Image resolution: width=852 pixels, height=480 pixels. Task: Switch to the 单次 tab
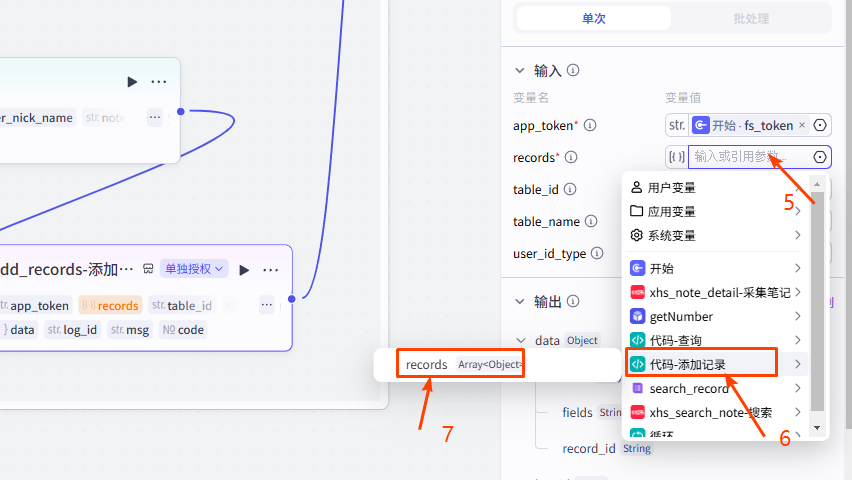point(593,18)
